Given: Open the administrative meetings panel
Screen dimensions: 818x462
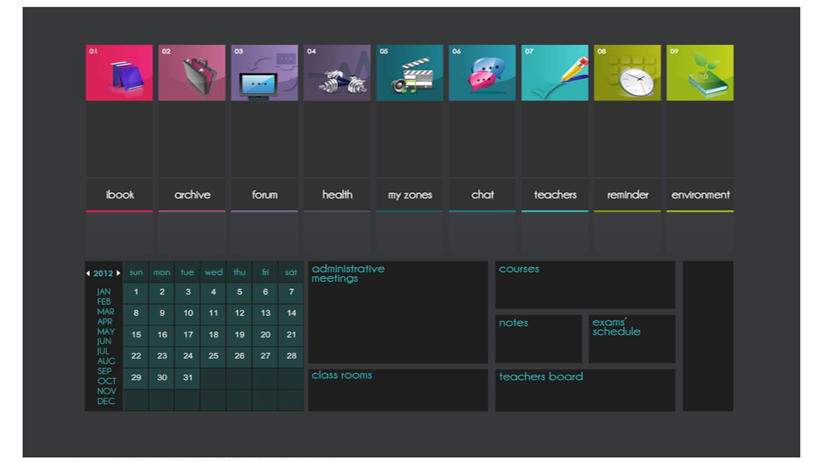Looking at the screenshot, I should [397, 312].
